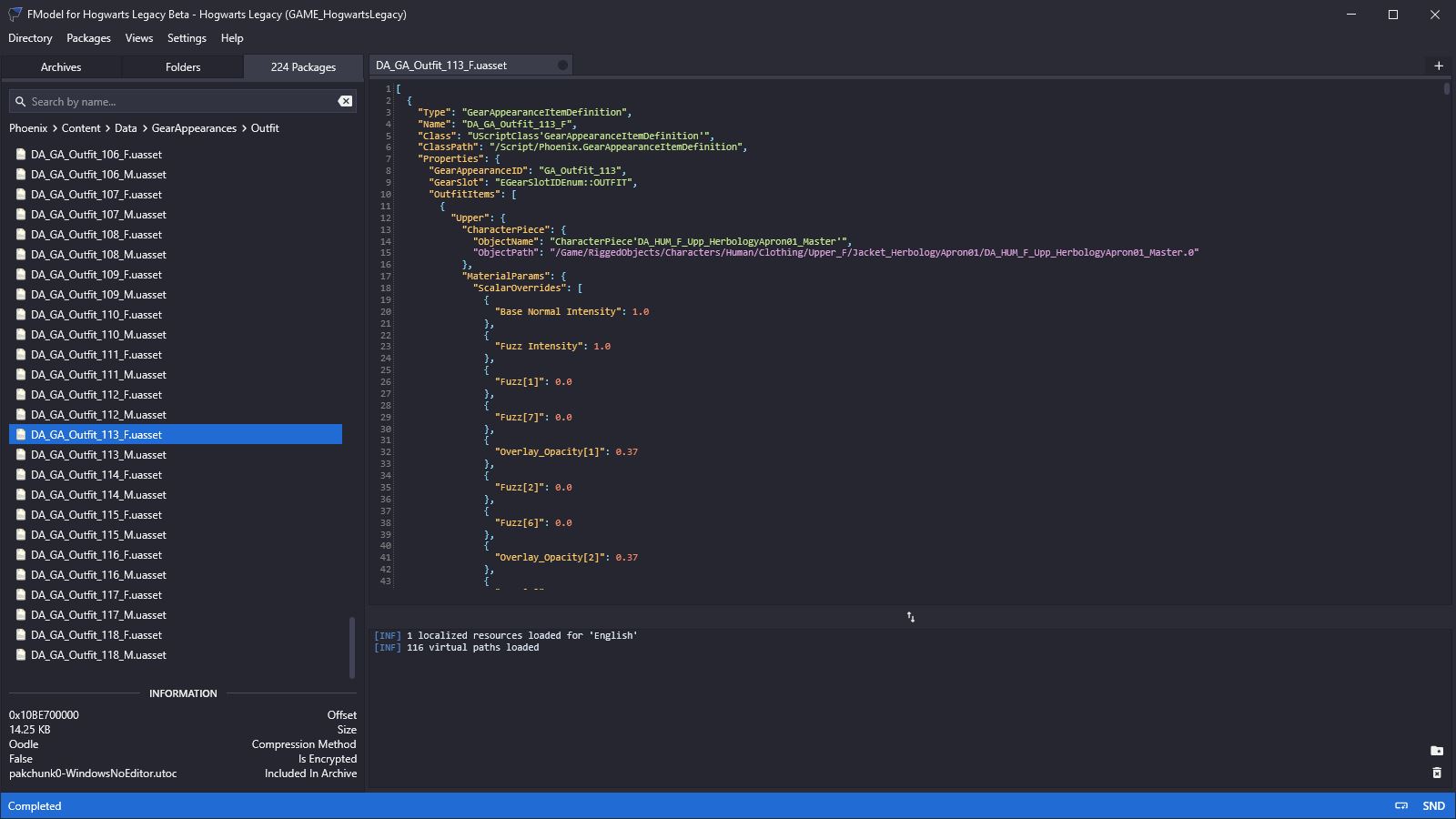The width and height of the screenshot is (1456, 819).
Task: Go to Data in breadcrumb
Action: [126, 128]
